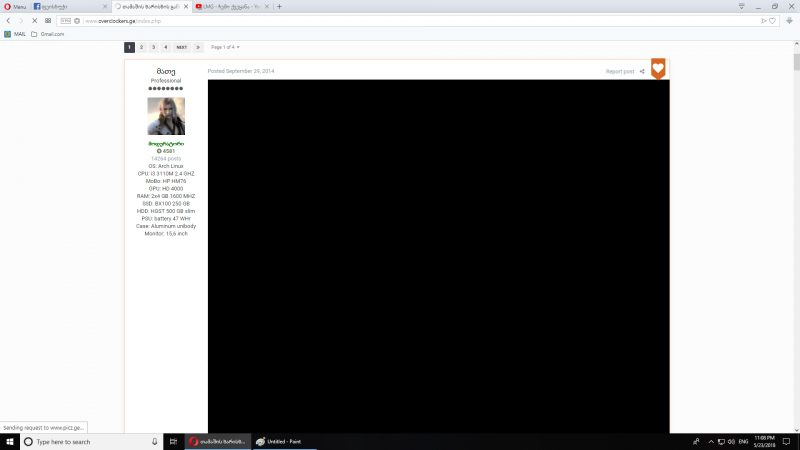Click the browser back arrow

[x=9, y=20]
